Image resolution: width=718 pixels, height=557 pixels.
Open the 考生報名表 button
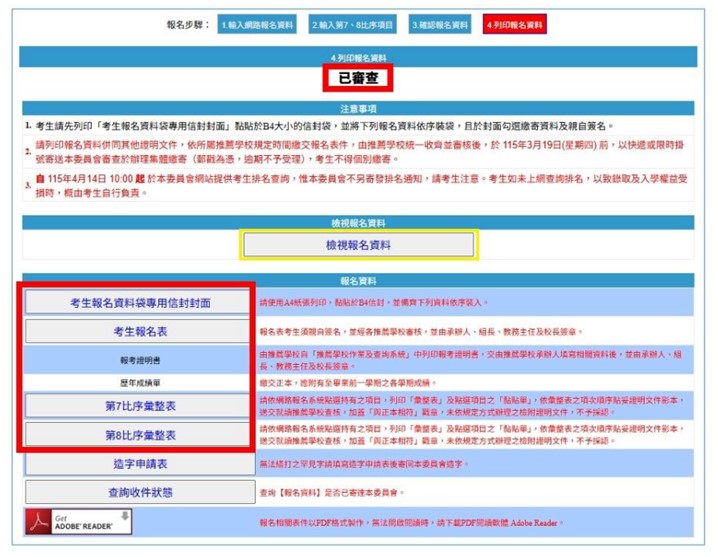pos(140,331)
